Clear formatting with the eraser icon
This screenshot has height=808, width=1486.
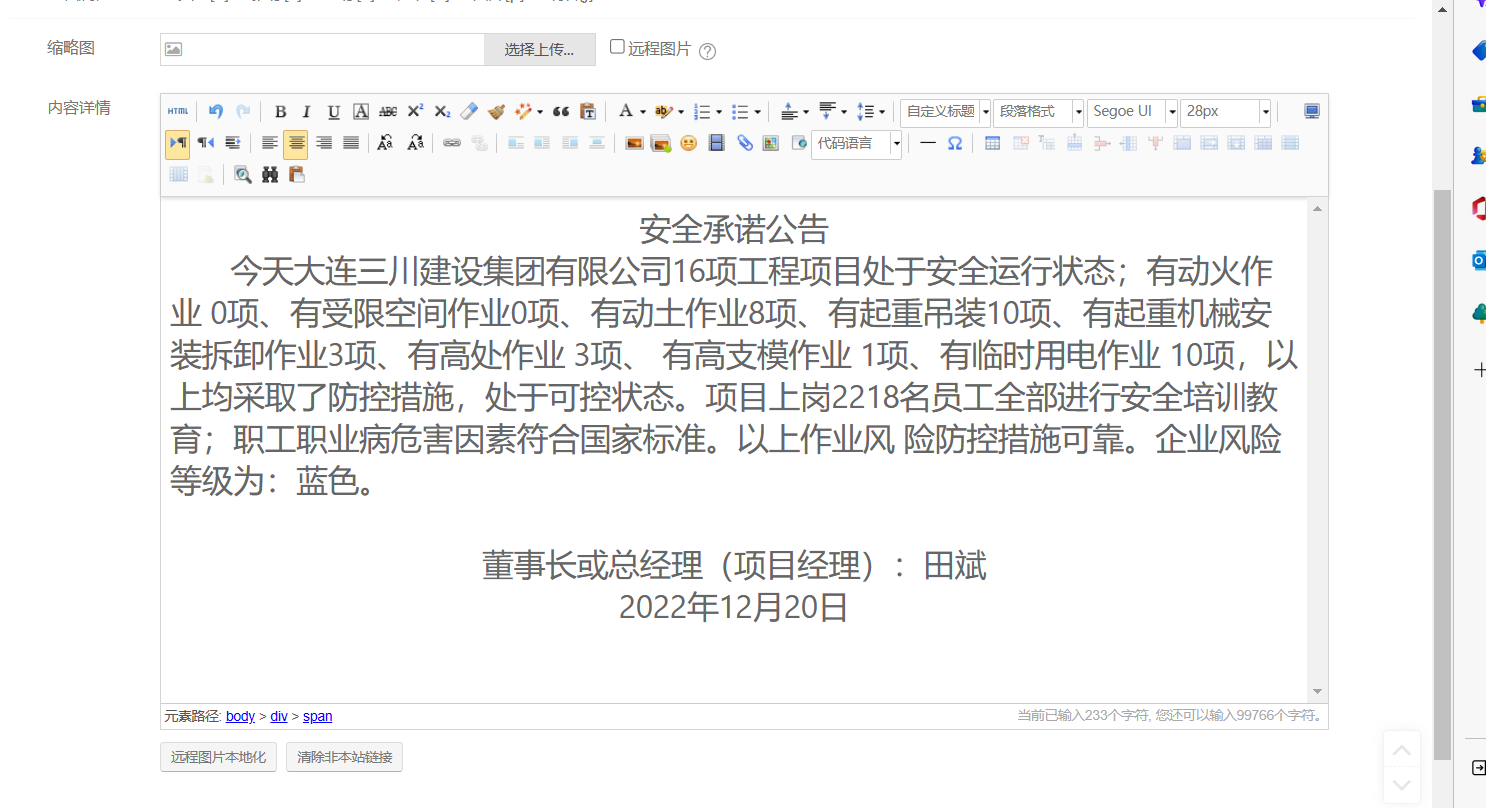coord(469,112)
